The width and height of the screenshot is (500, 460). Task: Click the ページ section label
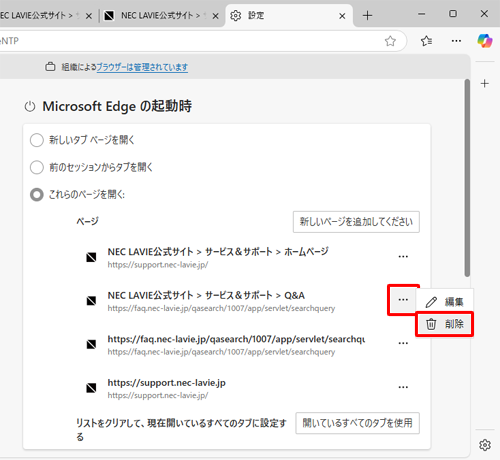tap(87, 221)
